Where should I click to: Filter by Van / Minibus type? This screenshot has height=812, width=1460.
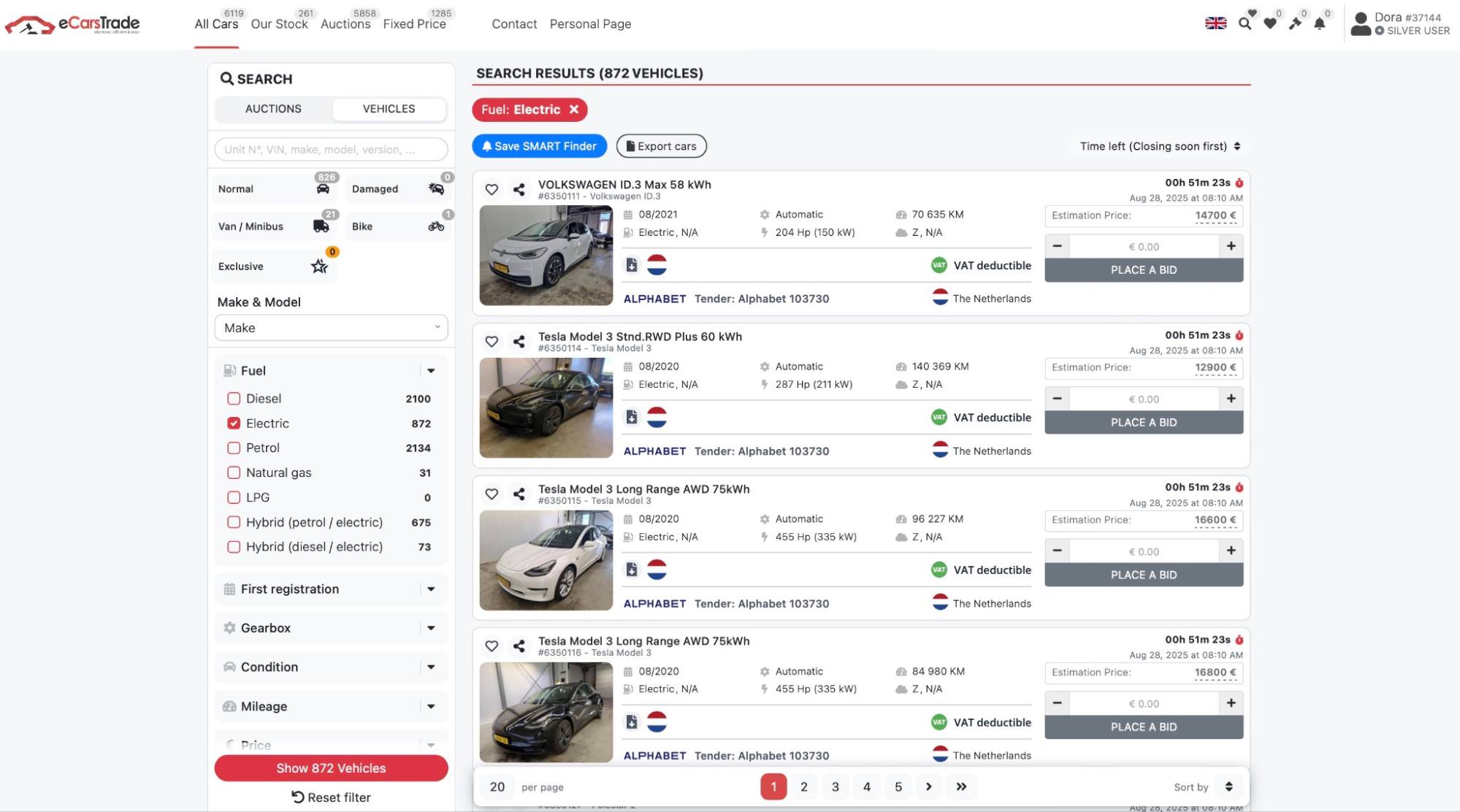click(x=275, y=226)
